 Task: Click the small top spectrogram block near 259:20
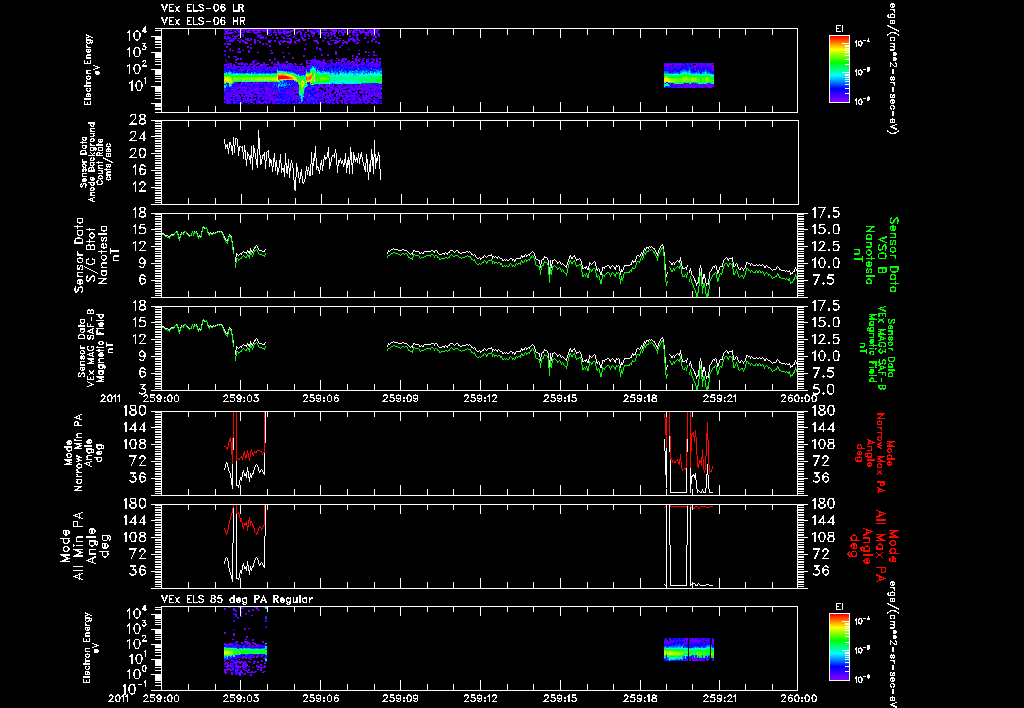click(x=689, y=75)
